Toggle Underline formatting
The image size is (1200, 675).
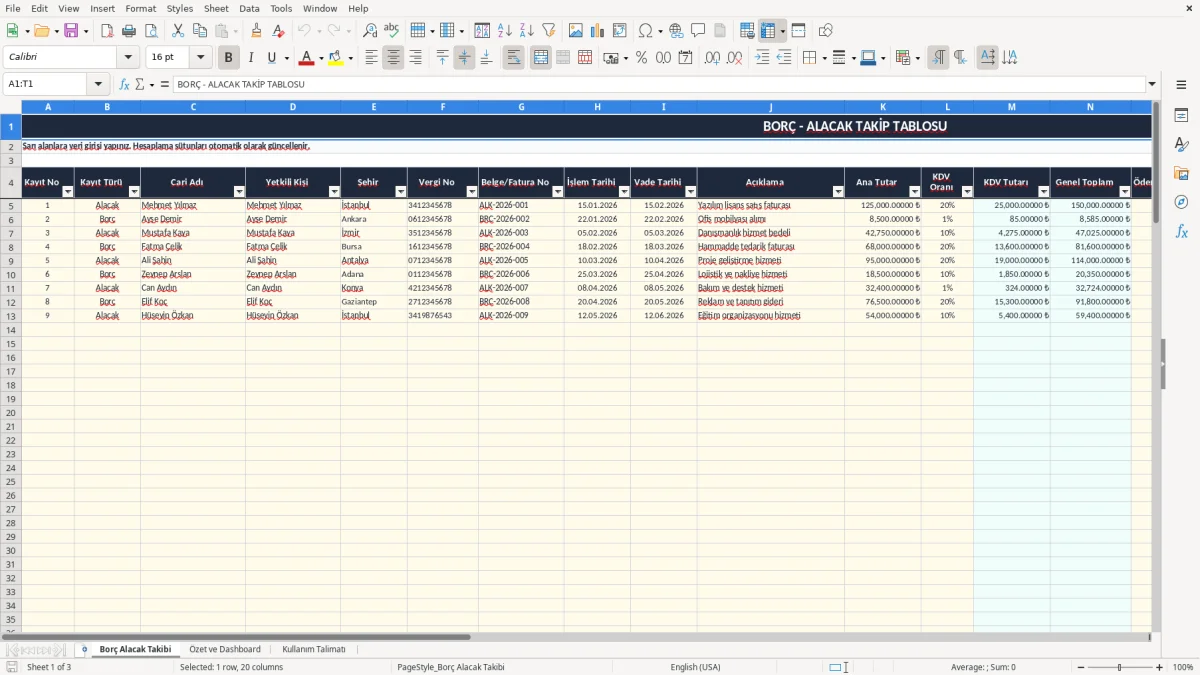(x=272, y=58)
